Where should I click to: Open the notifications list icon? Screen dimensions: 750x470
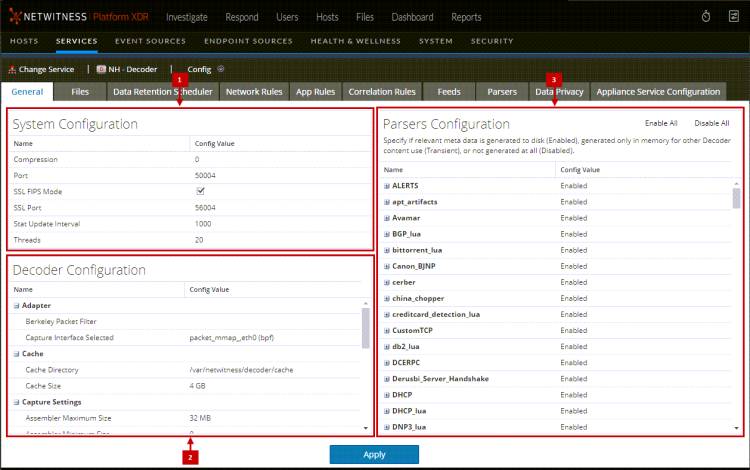pos(731,17)
